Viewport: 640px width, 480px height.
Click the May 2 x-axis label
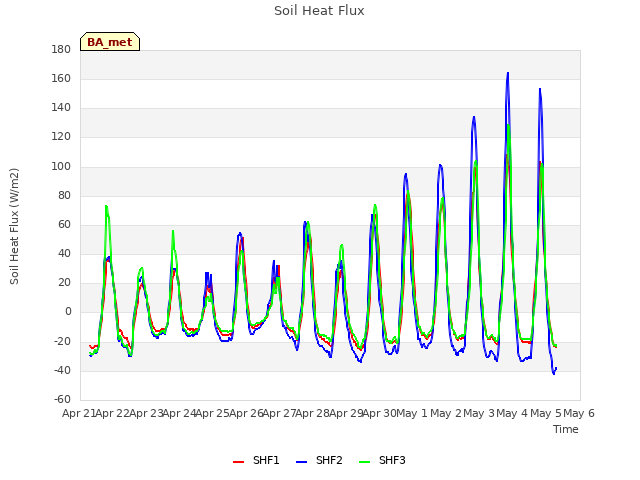pyautogui.click(x=446, y=413)
